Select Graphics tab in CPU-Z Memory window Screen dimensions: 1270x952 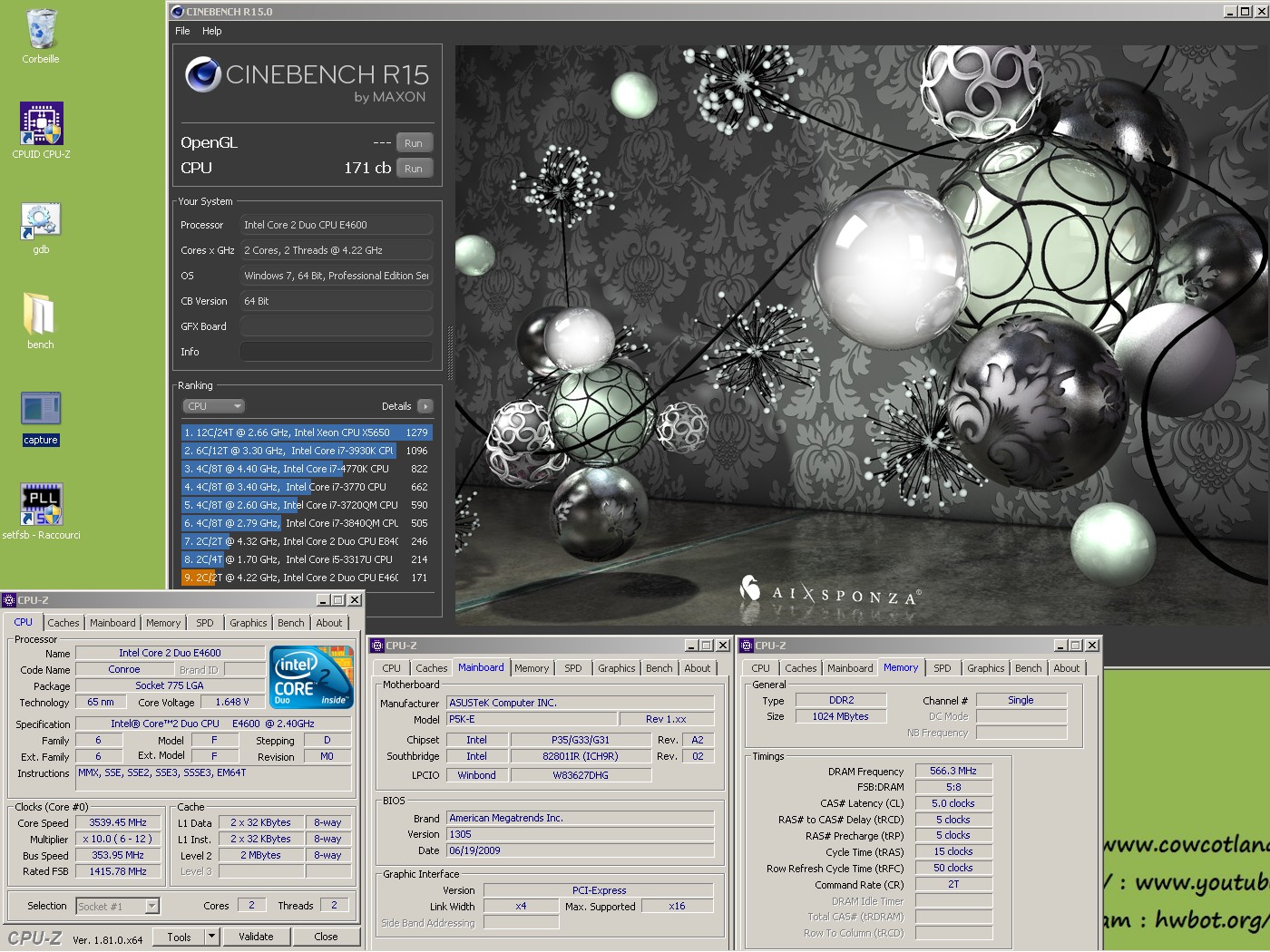(986, 668)
